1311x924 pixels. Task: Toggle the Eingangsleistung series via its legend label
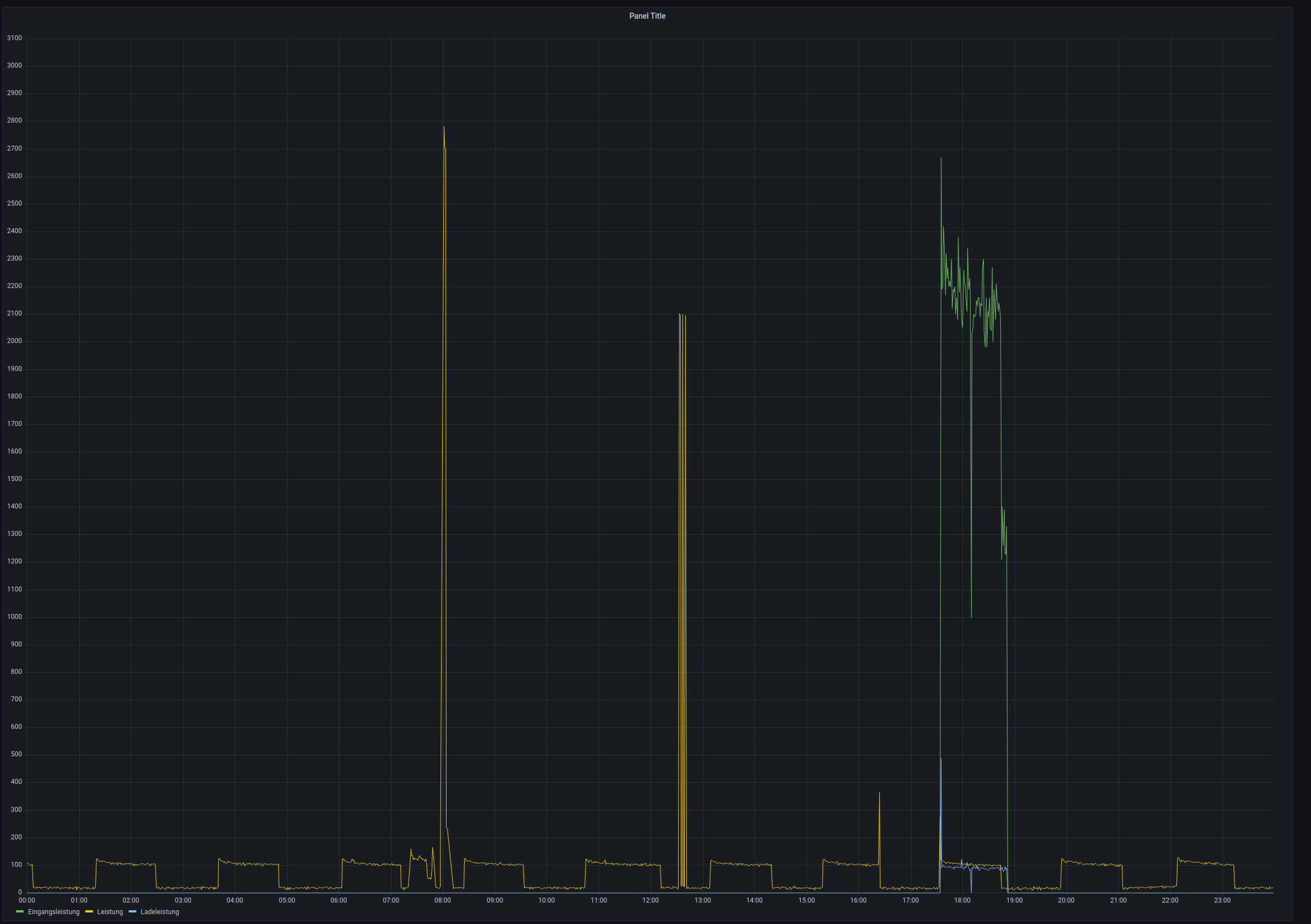point(54,911)
